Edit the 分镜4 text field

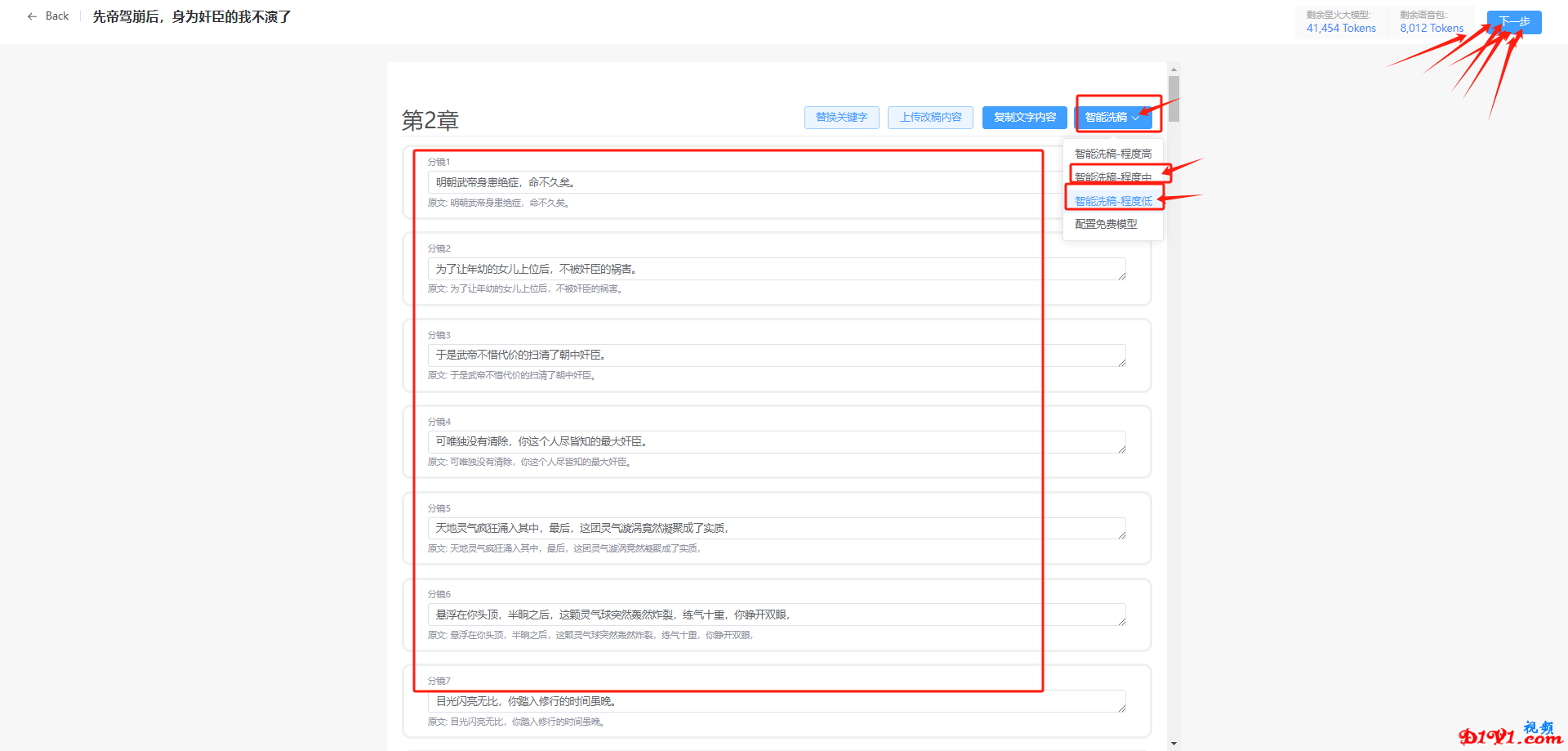pyautogui.click(x=777, y=442)
